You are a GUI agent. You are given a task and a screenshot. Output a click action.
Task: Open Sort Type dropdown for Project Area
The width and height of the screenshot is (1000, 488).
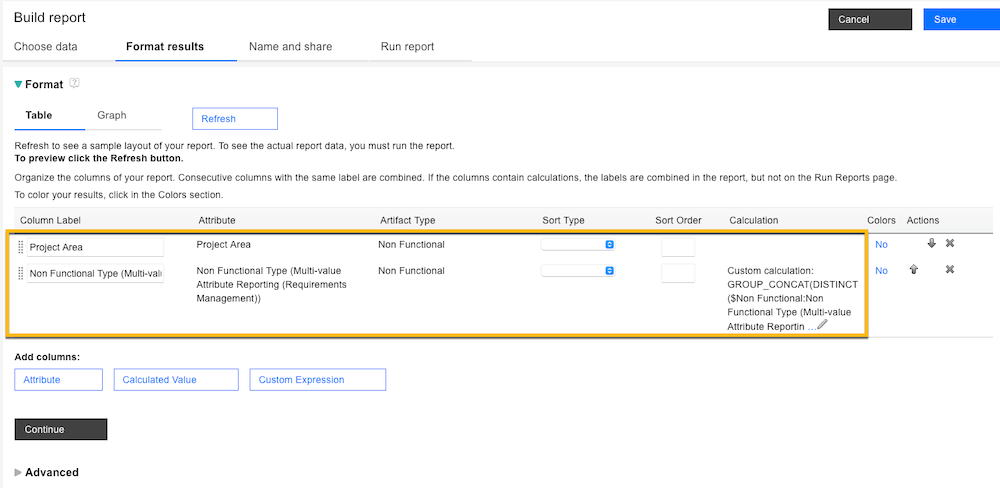coord(578,244)
